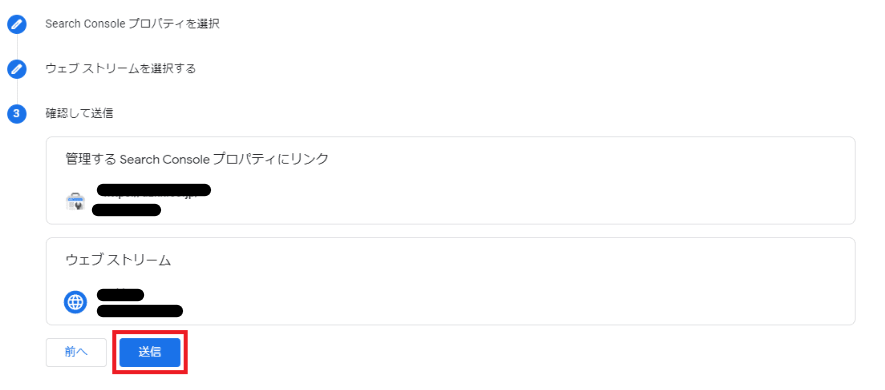Image resolution: width=885 pixels, height=390 pixels.
Task: Click the ウェブ ストリーム card heading
Action: point(119,260)
